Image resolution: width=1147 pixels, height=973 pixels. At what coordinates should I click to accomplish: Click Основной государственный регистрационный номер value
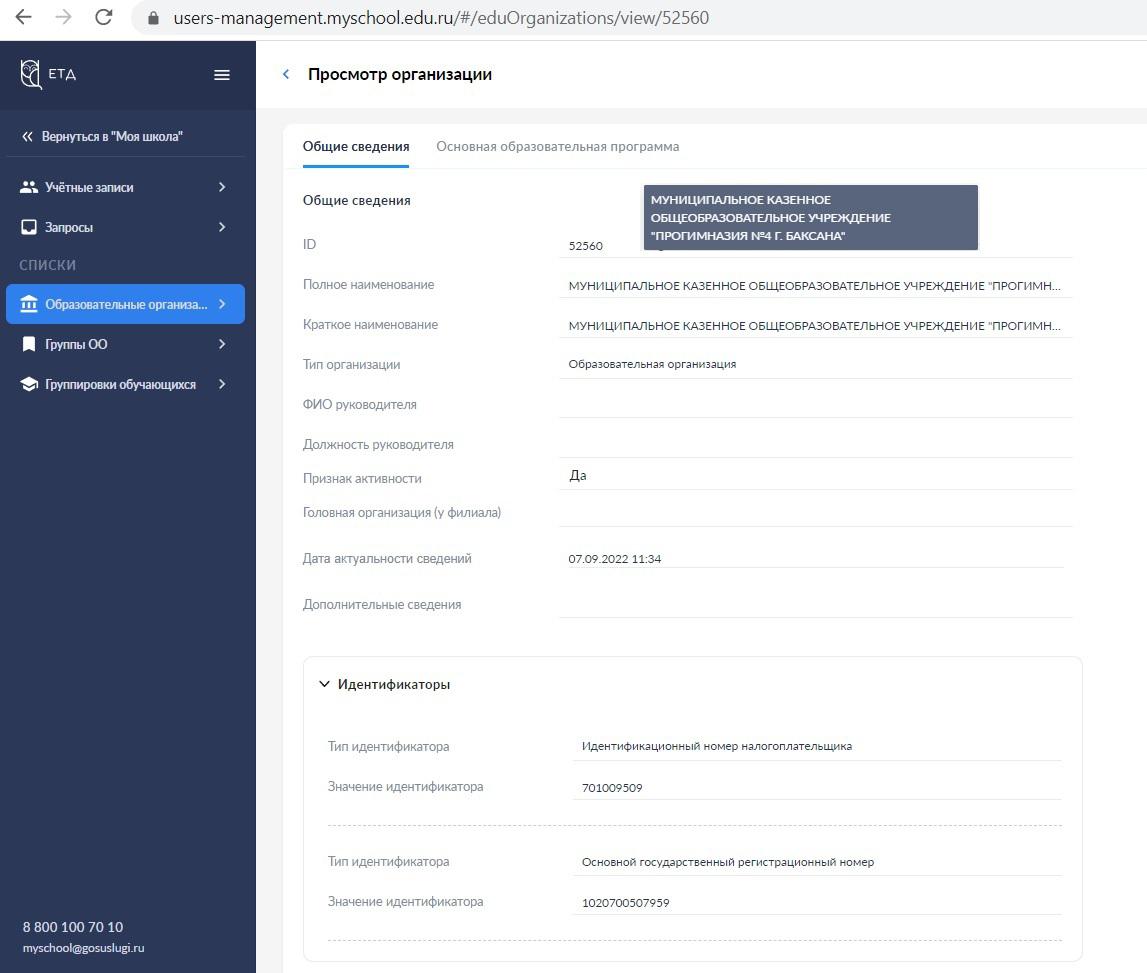coord(728,862)
